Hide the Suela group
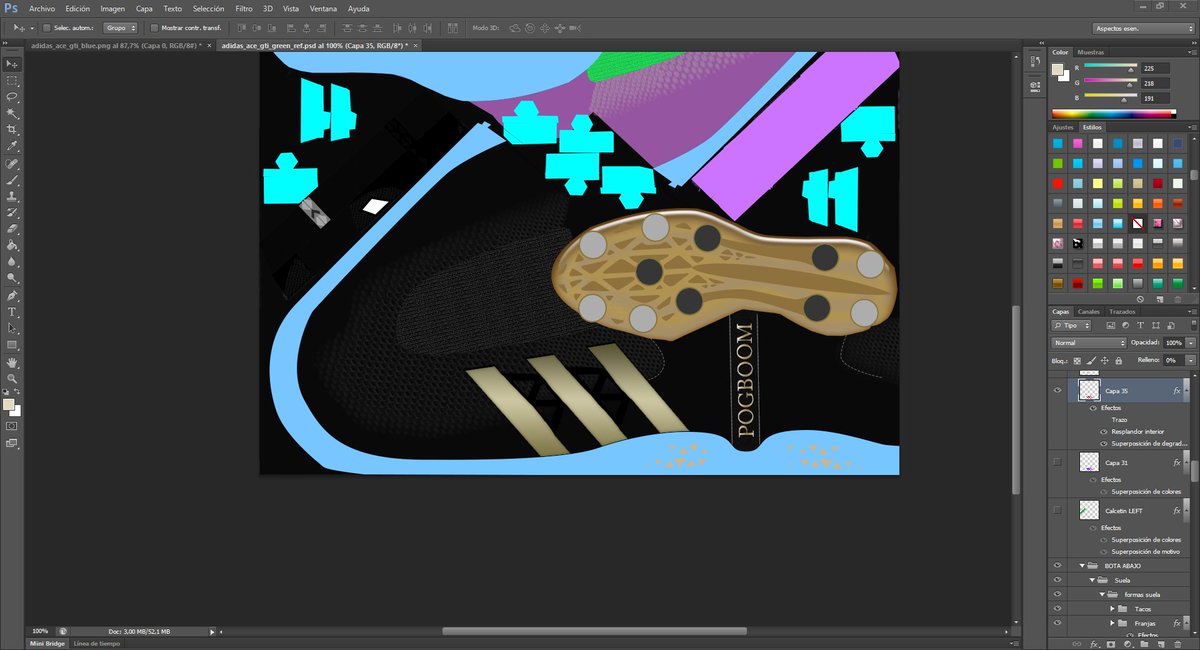1200x650 pixels. click(1057, 580)
